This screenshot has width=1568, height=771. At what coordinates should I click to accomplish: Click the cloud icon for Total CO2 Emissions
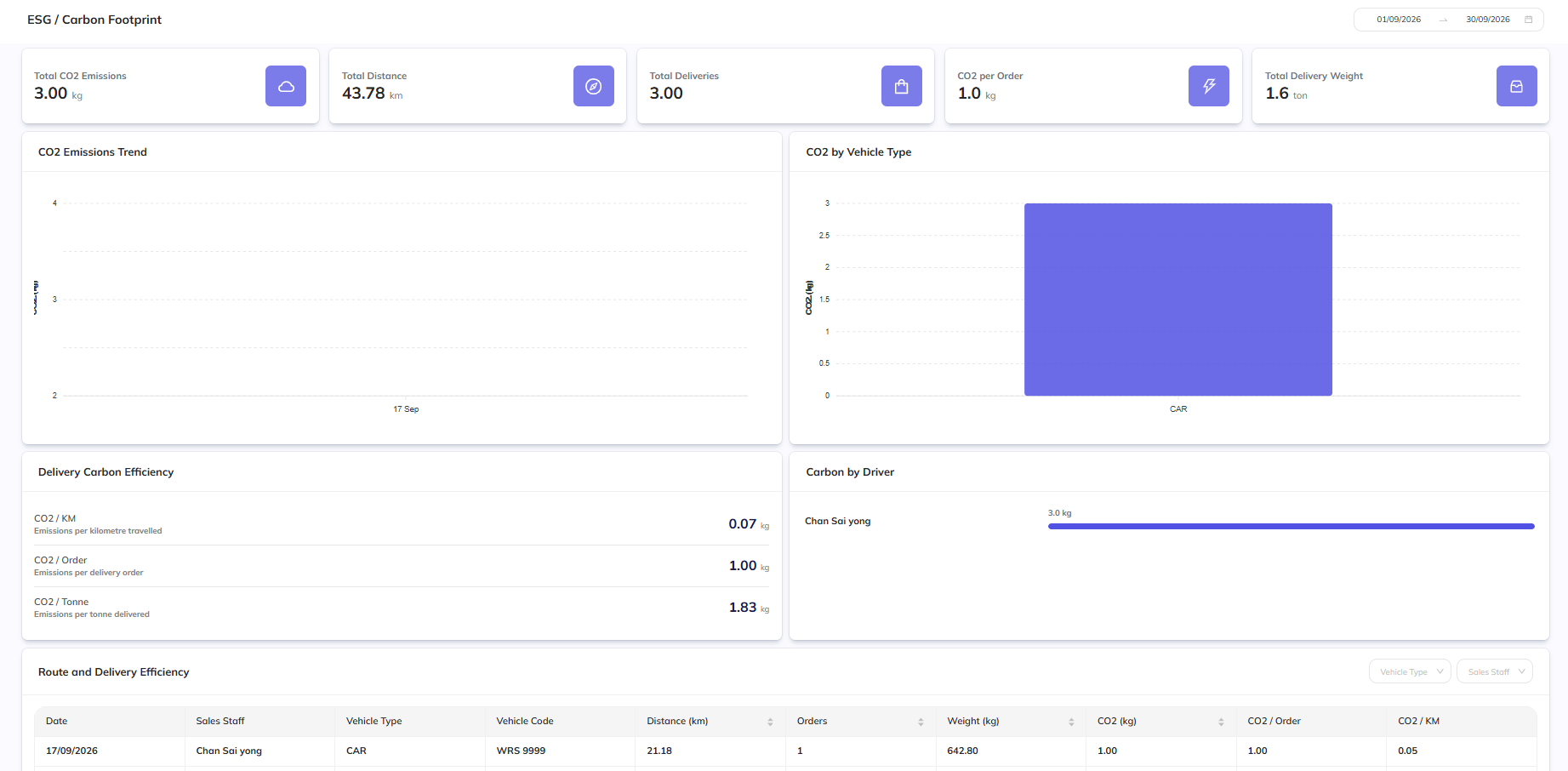pos(286,86)
